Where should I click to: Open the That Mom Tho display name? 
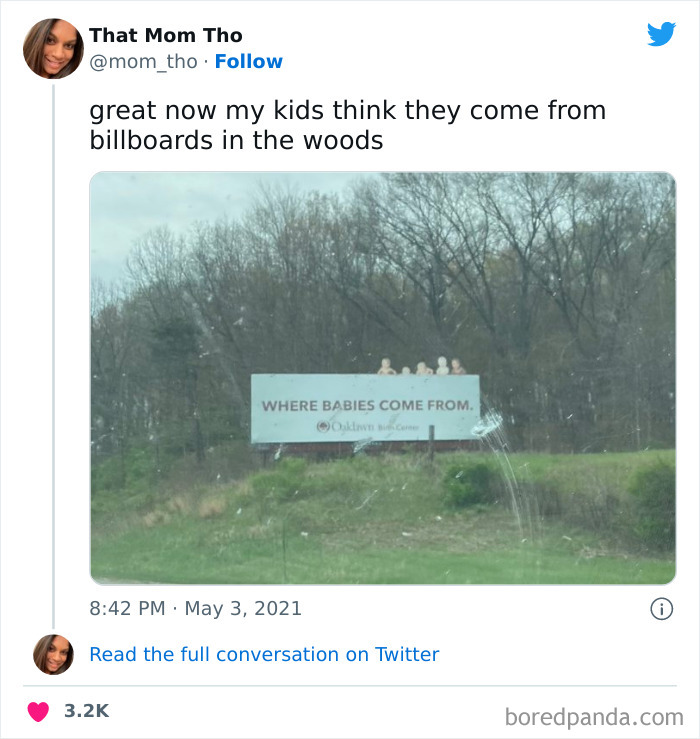pos(166,35)
